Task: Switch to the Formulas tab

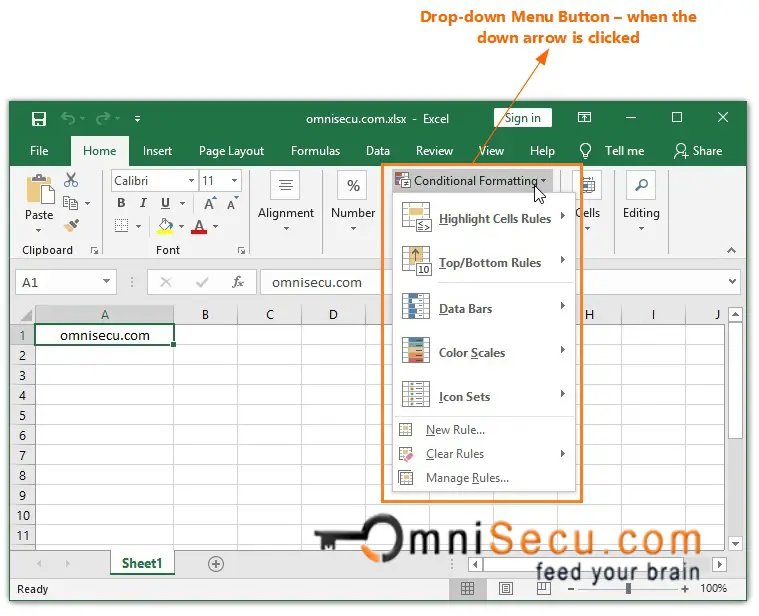Action: point(316,151)
